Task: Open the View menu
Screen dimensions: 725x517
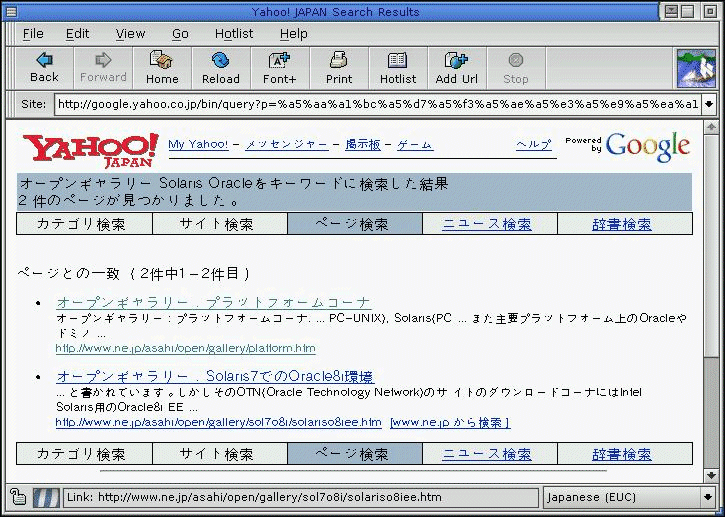Action: tap(130, 34)
